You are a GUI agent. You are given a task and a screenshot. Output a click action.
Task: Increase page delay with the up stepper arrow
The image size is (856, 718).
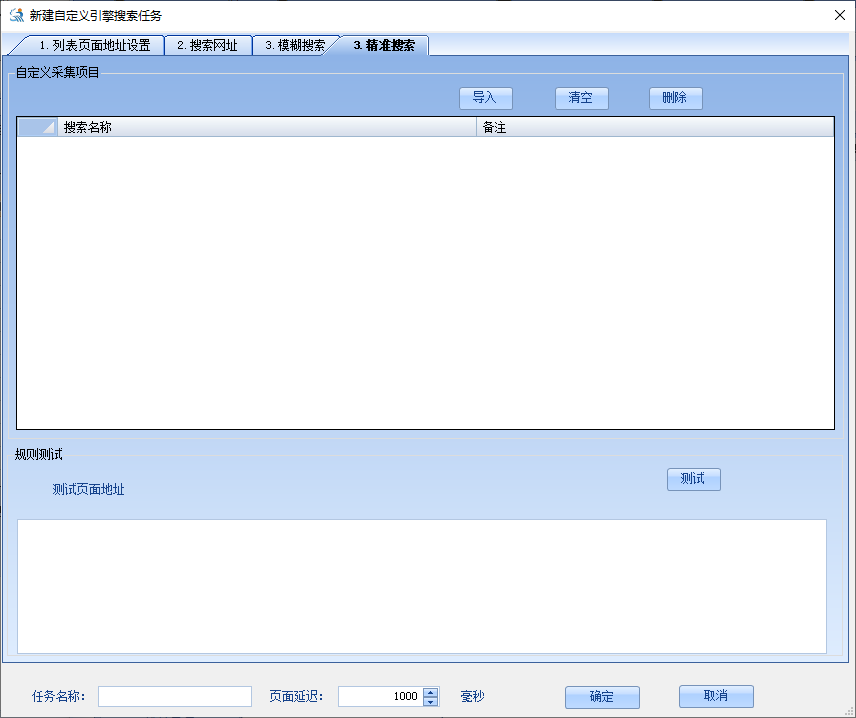tap(430, 691)
